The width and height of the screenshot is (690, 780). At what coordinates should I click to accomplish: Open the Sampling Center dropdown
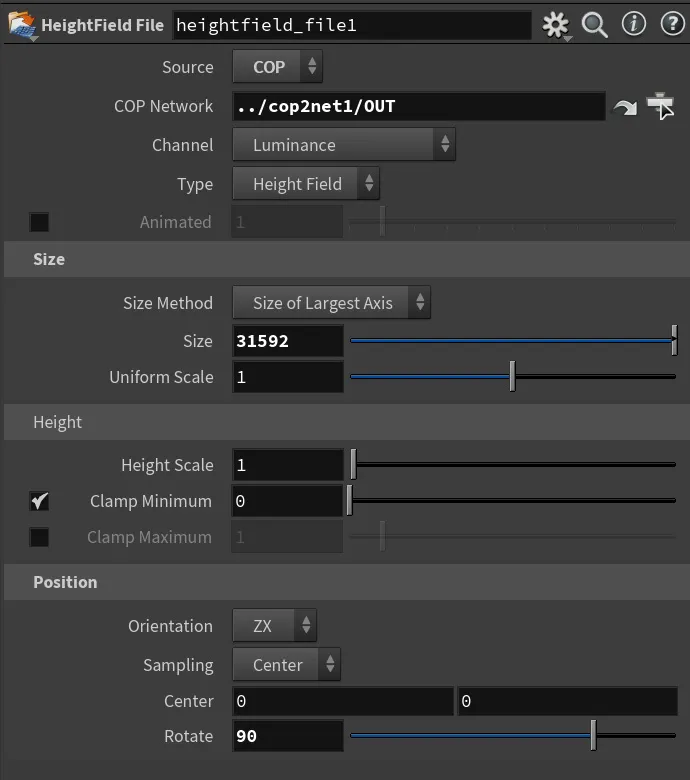287,665
